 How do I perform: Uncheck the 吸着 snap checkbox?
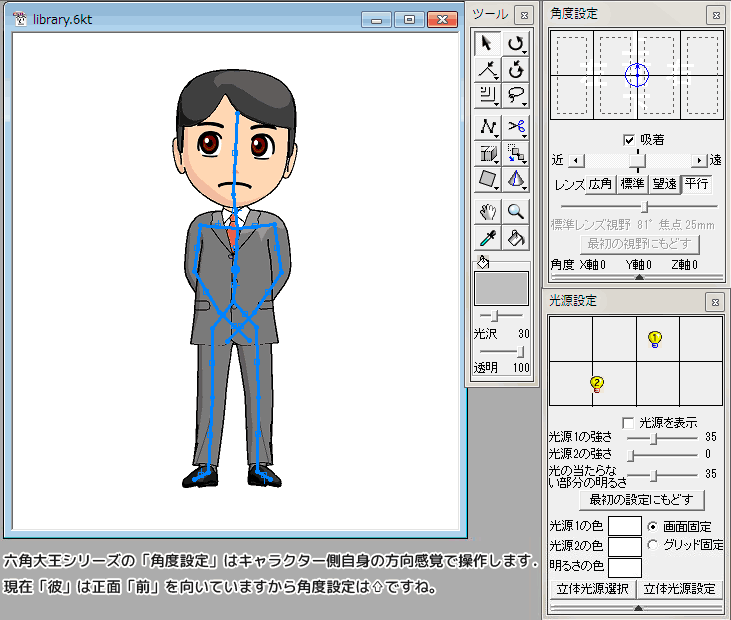(629, 140)
